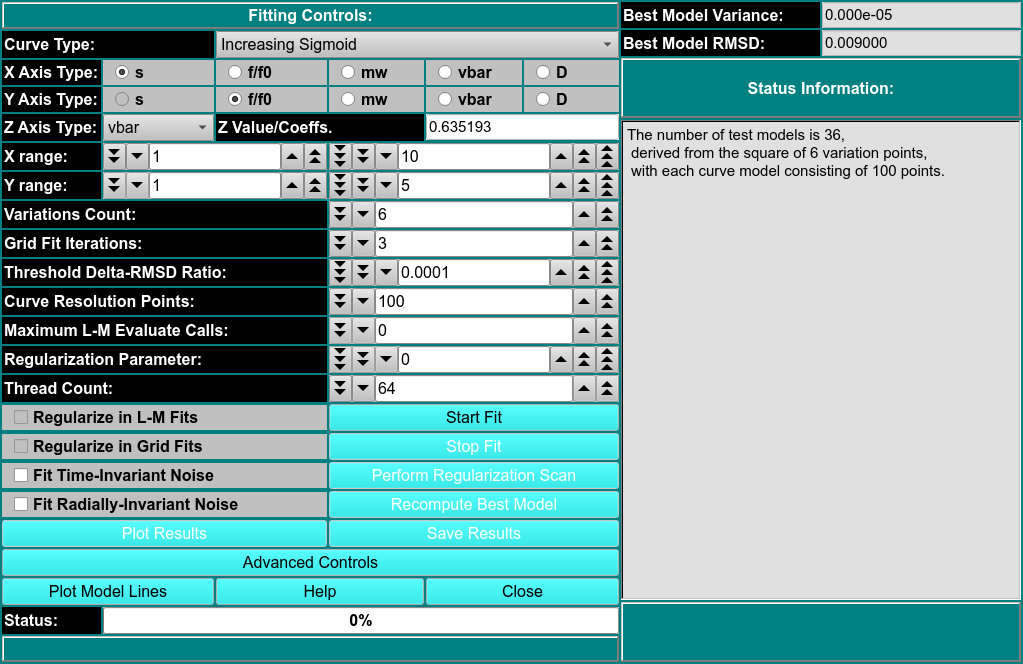Click triple down arrow for Threshold Delta-RMSD Ratio

point(340,273)
